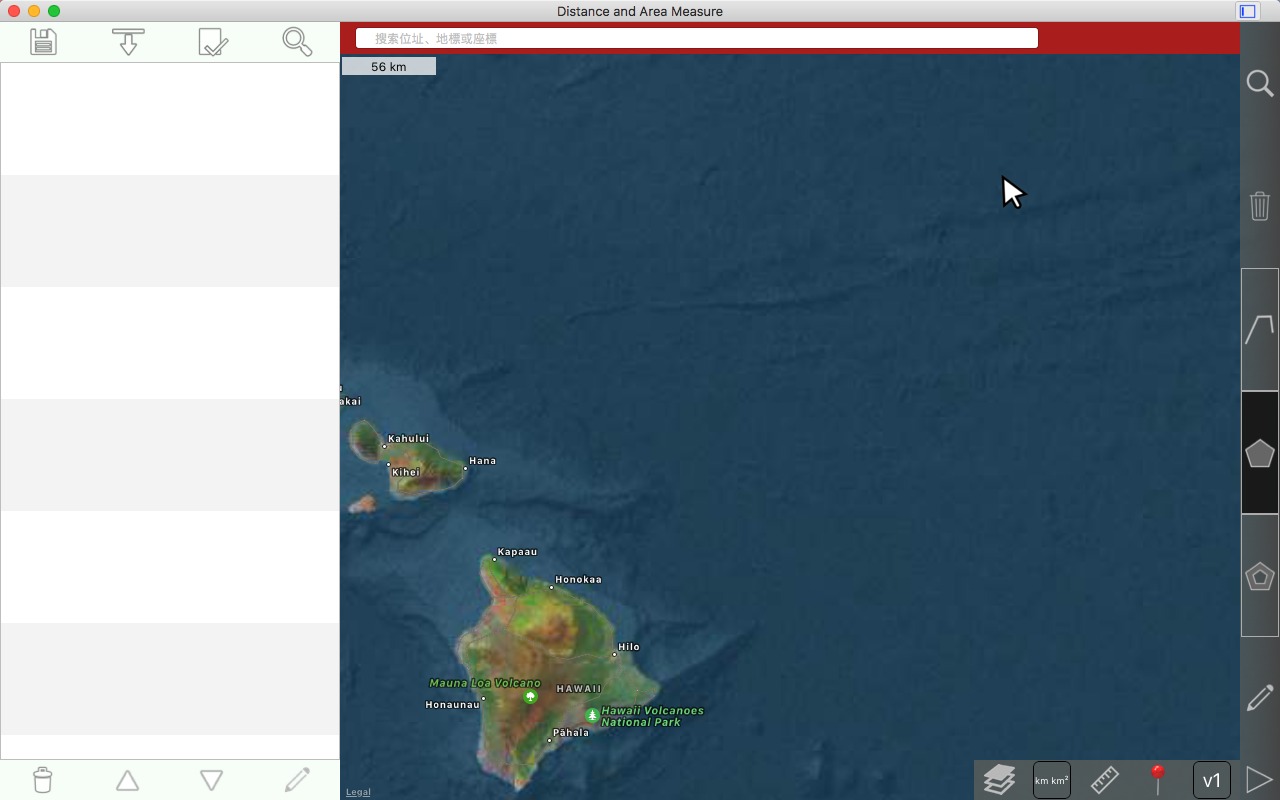Click the document checkmark icon

click(213, 41)
